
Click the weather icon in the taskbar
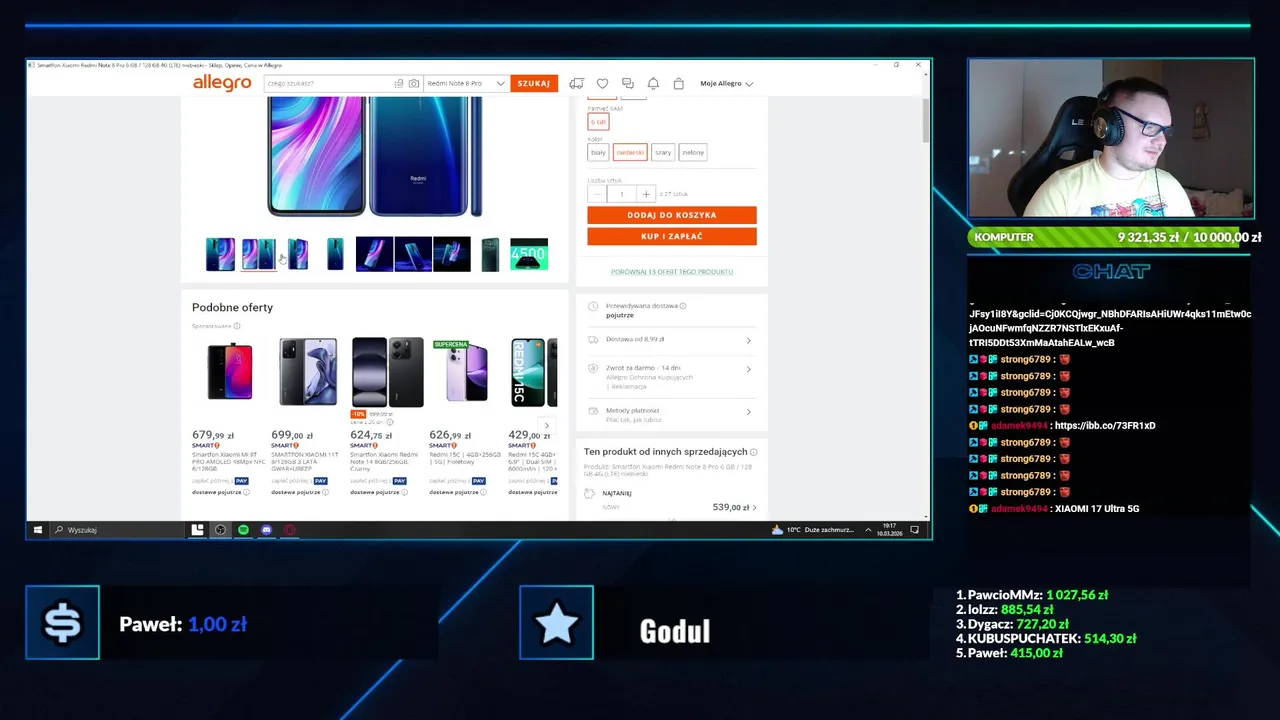(x=777, y=530)
